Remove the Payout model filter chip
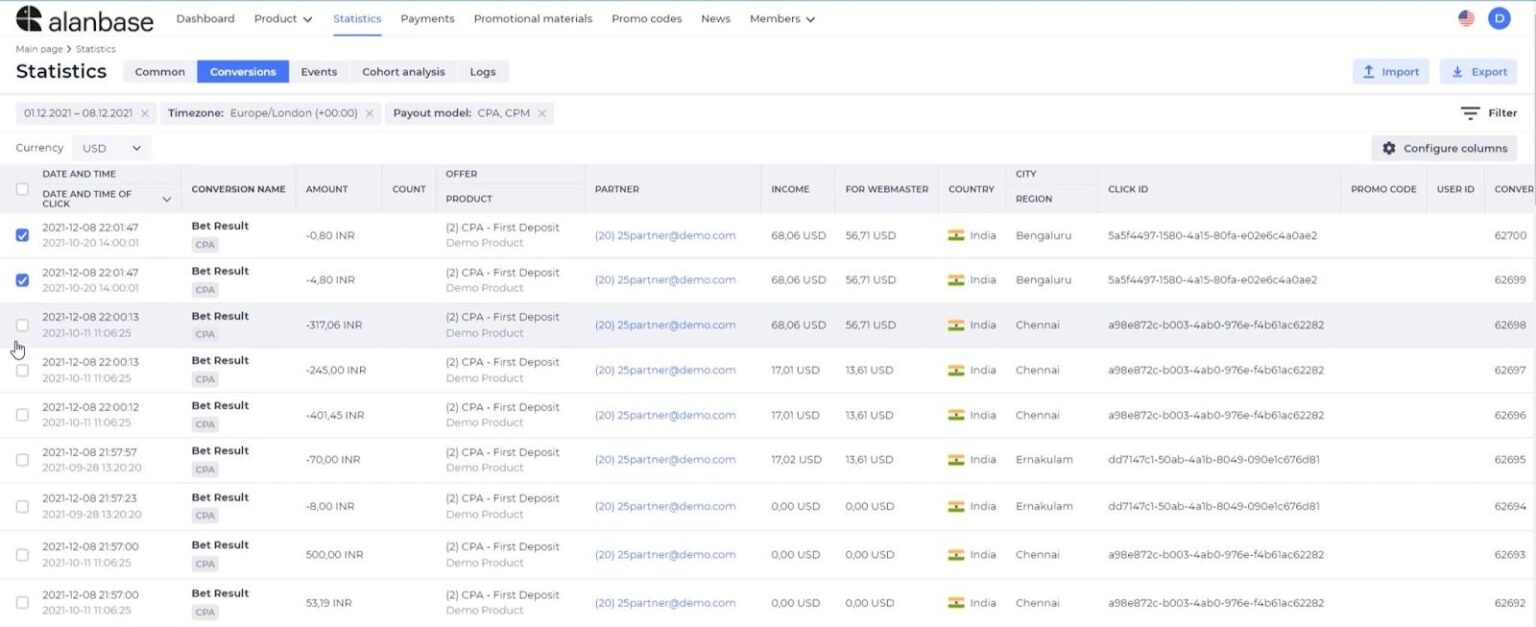Image resolution: width=1536 pixels, height=627 pixels. point(543,113)
